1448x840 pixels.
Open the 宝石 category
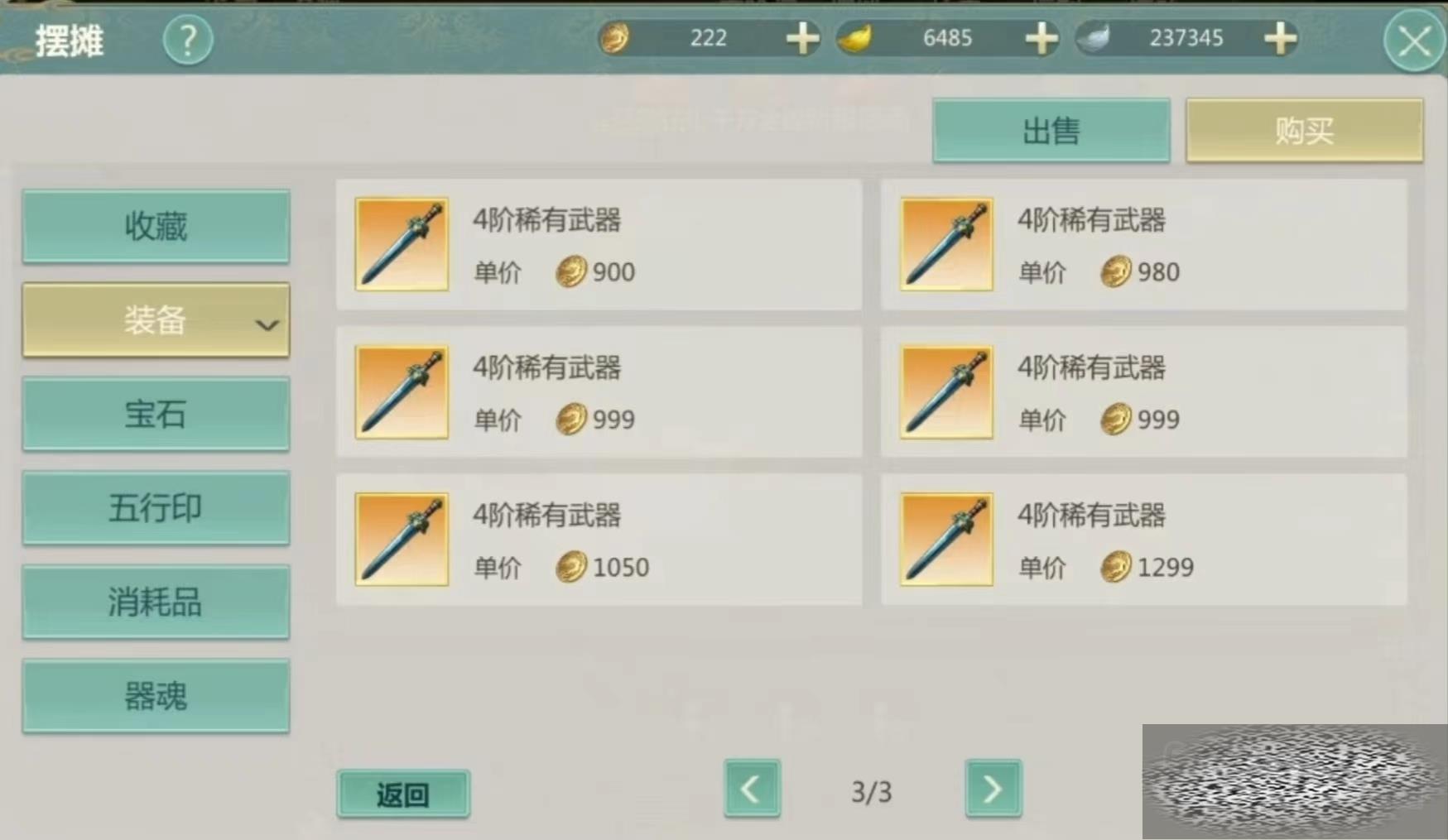156,415
